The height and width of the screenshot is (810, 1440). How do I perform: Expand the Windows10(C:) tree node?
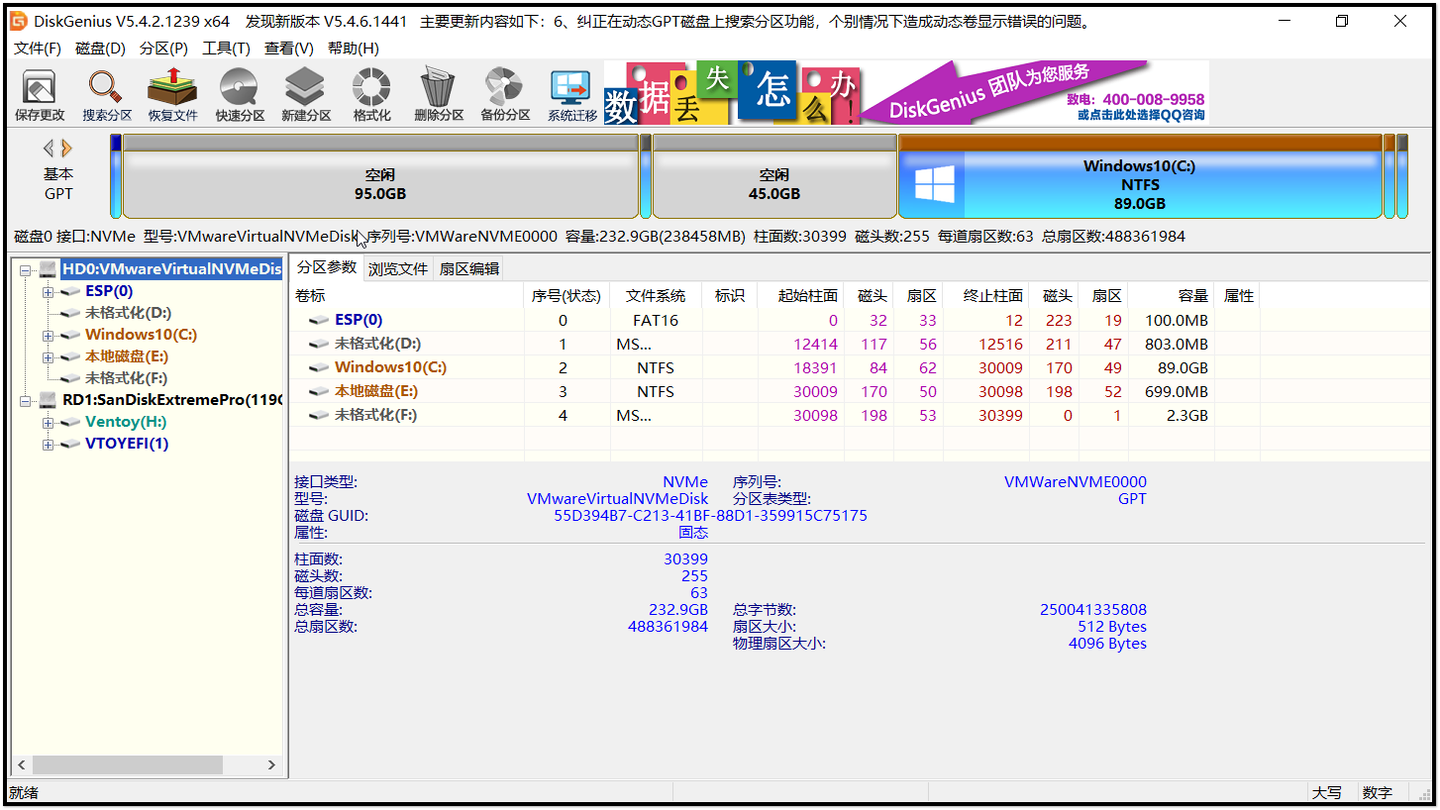tap(48, 335)
